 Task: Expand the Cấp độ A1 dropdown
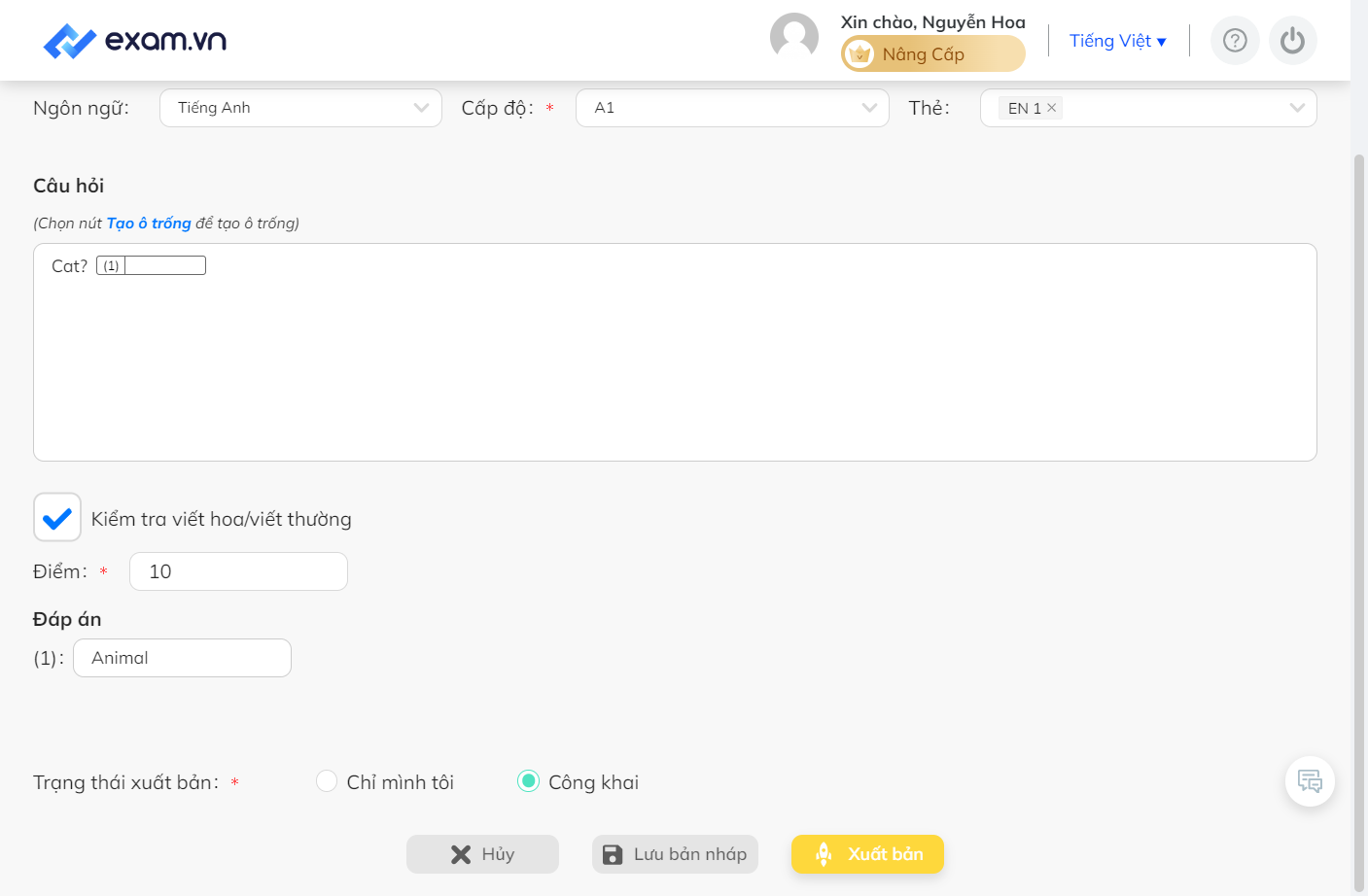732,108
